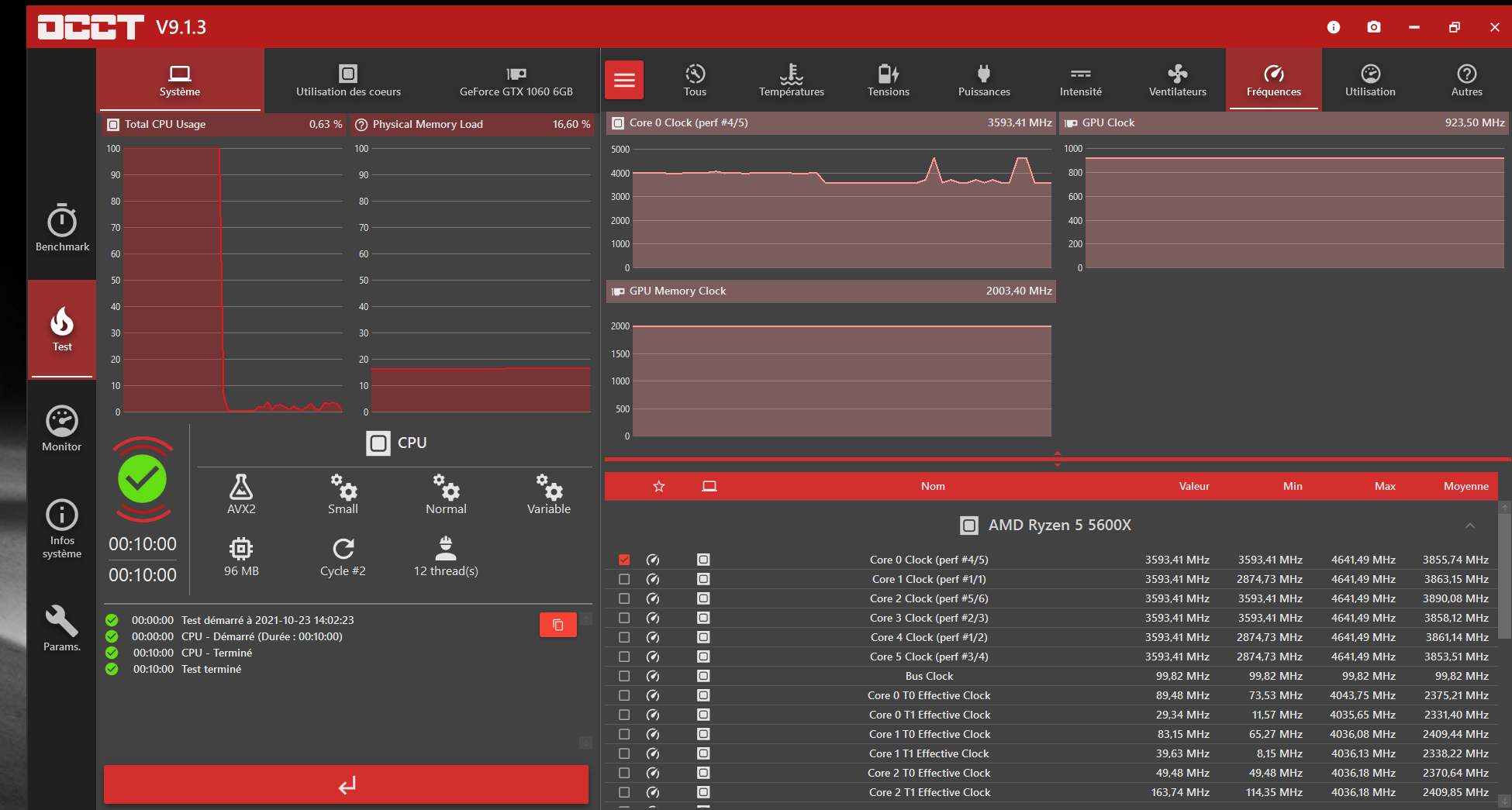The height and width of the screenshot is (810, 1512).
Task: Click the 96 MB memory setting
Action: pyautogui.click(x=241, y=557)
